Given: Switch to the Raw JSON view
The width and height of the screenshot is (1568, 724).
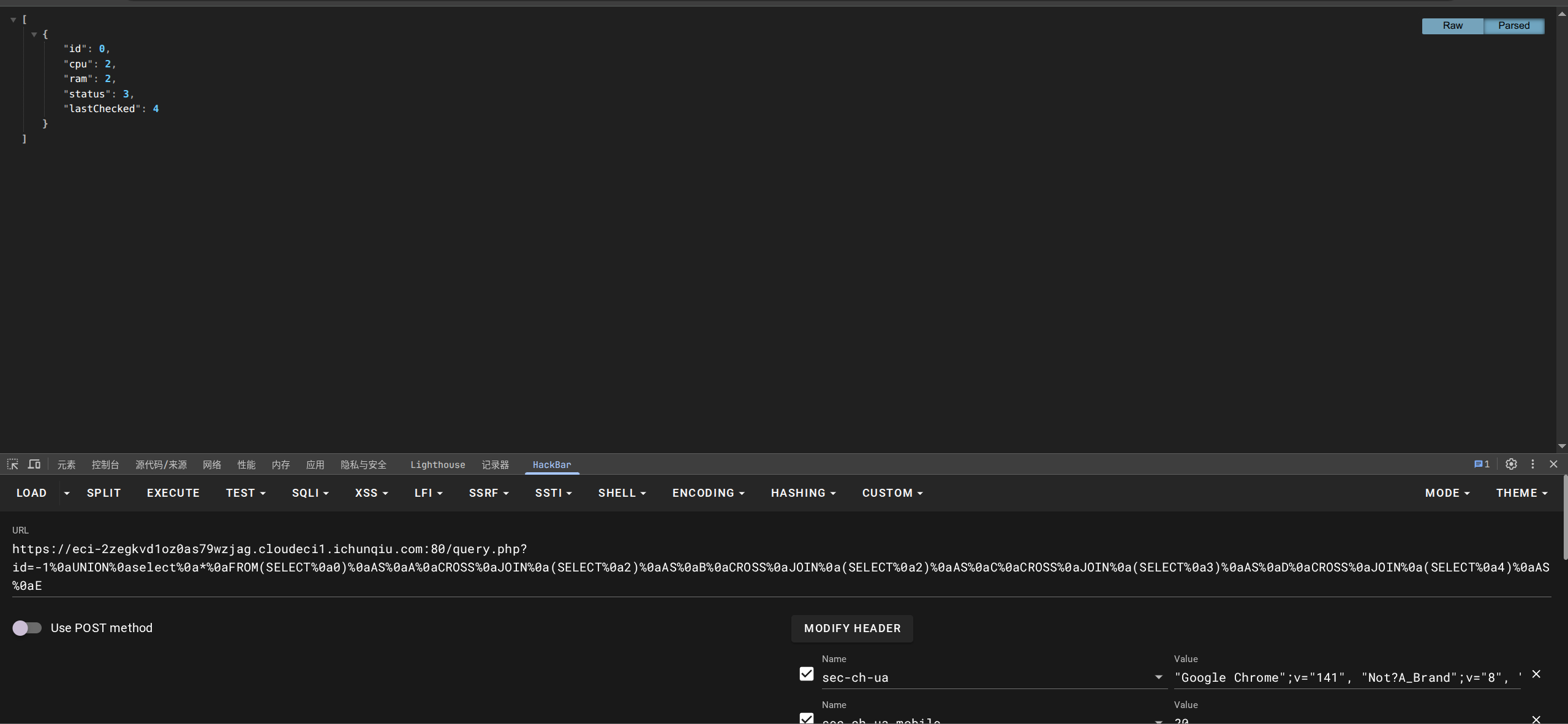Looking at the screenshot, I should (1452, 26).
